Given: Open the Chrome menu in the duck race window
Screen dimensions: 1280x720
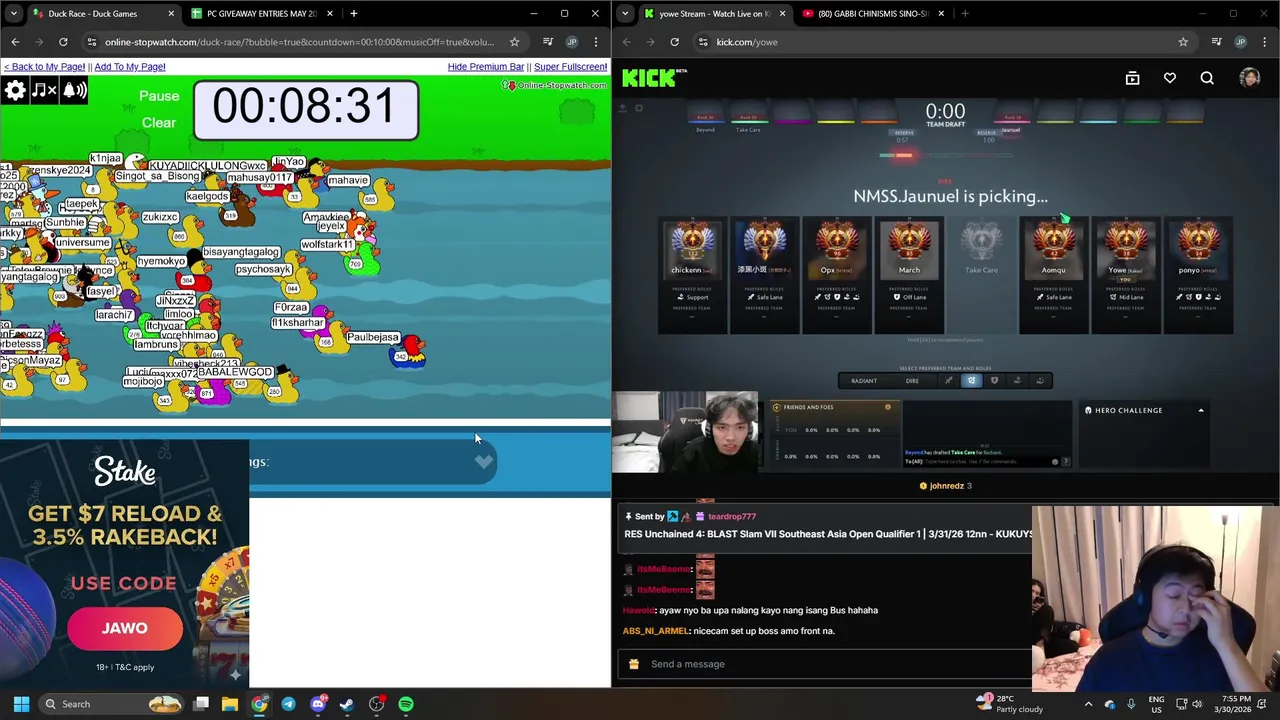Looking at the screenshot, I should coord(596,42).
